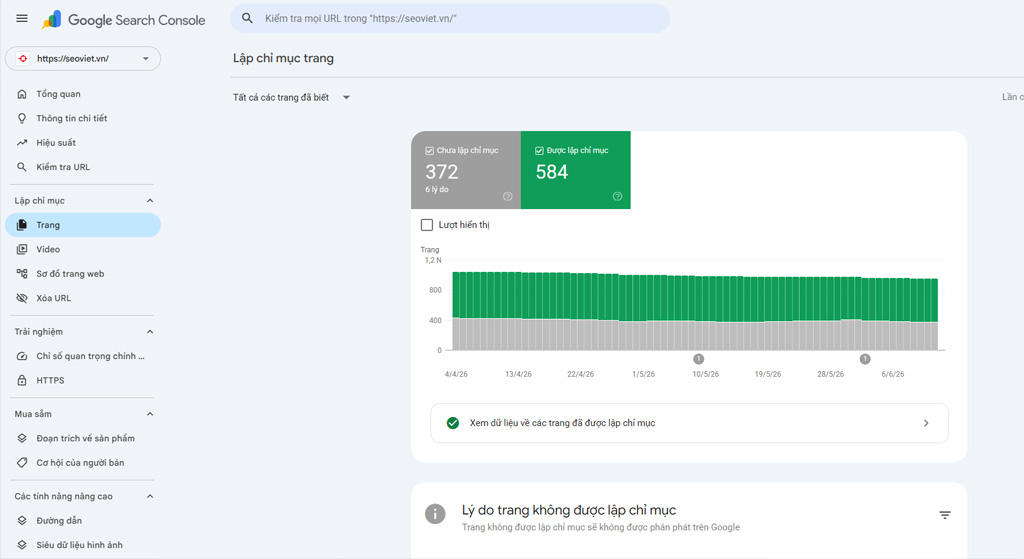This screenshot has width=1024, height=559.
Task: Click the URL inspection search field
Action: pos(450,18)
